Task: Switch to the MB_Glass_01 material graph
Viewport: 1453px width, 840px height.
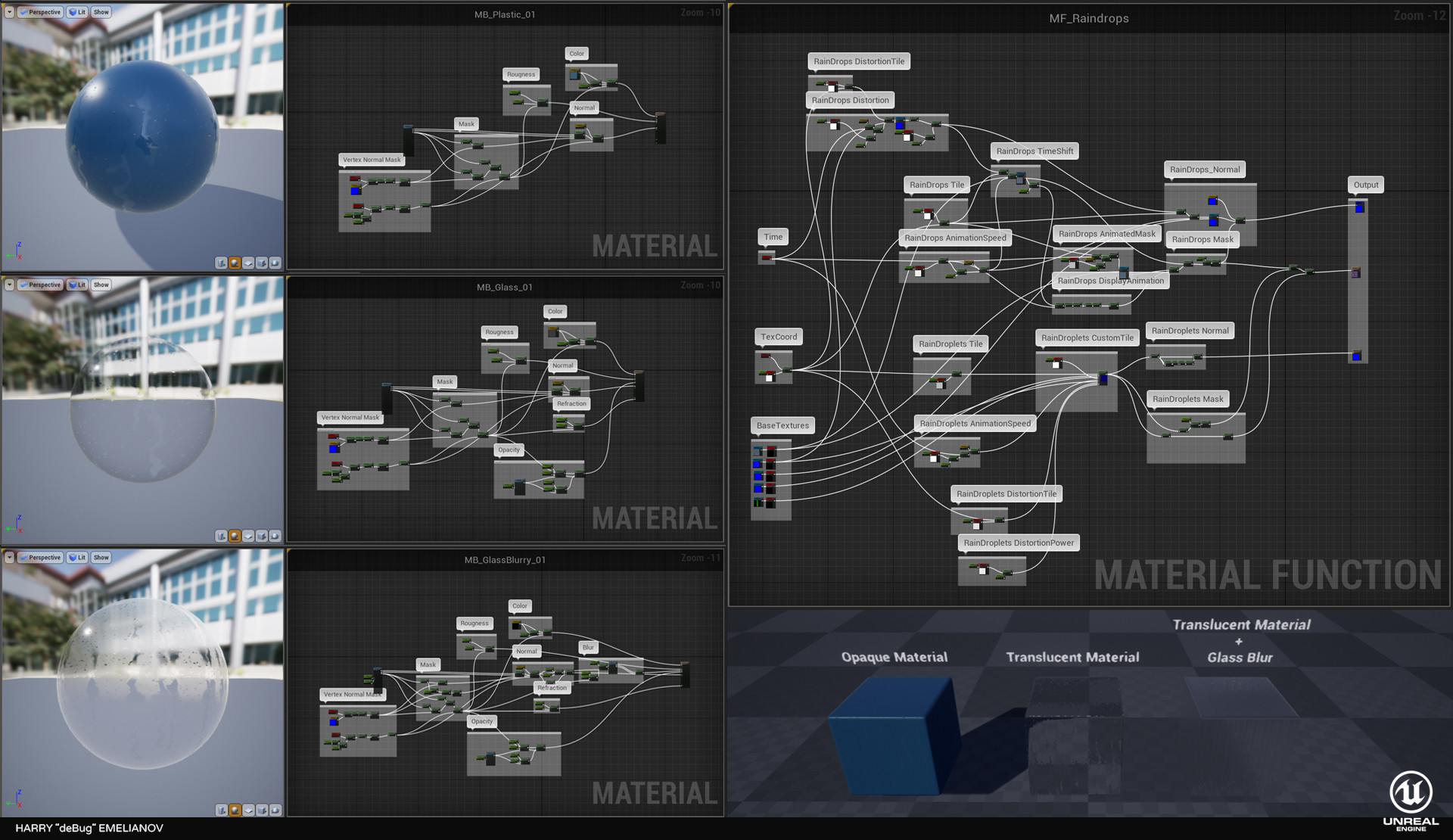Action: click(x=504, y=287)
